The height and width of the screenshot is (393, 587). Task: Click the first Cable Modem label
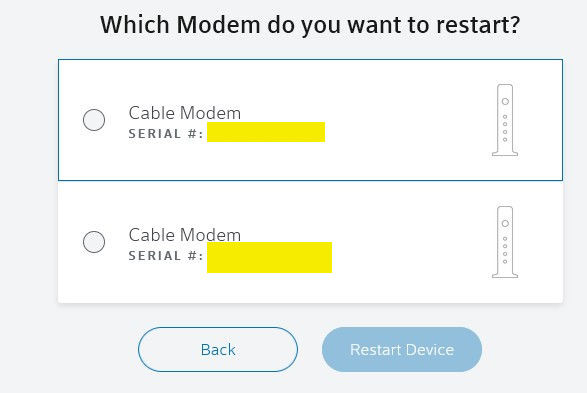tap(185, 113)
